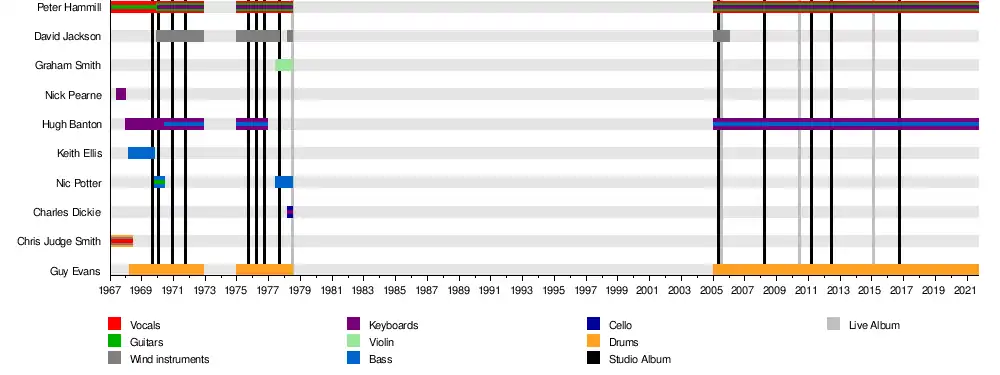Screen dimensions: 1000x375
Task: Click the red Vocals legend swatch
Action: 114,324
